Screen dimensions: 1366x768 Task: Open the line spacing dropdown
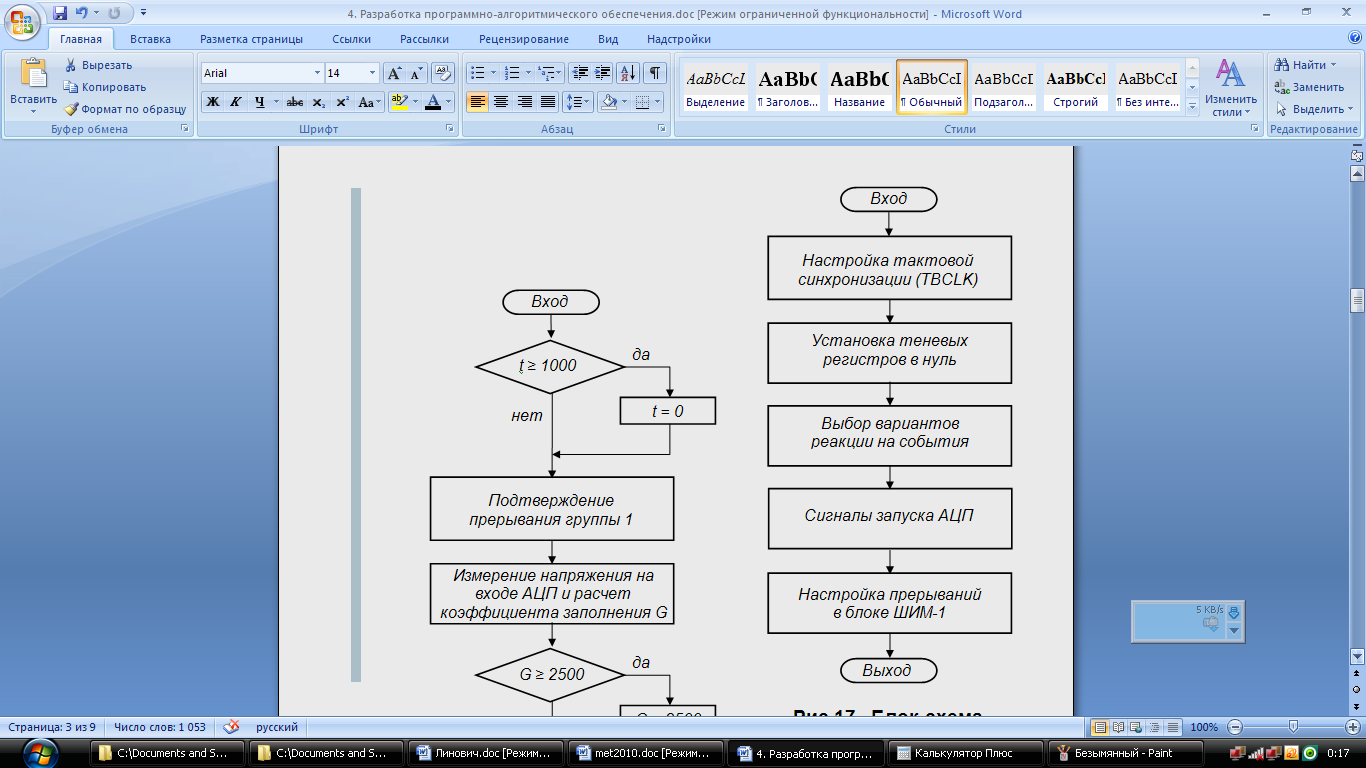click(x=578, y=102)
